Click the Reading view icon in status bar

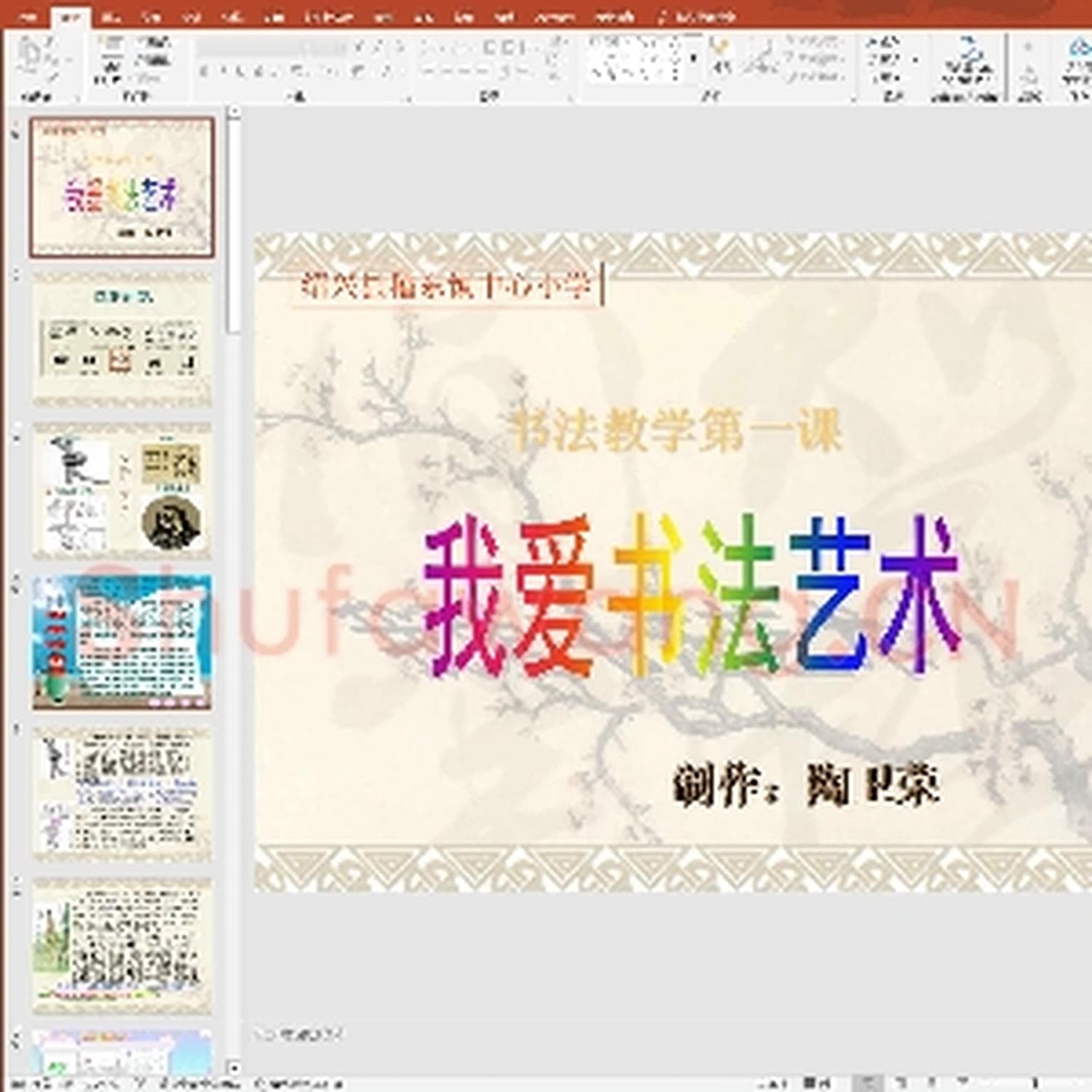(932, 1083)
